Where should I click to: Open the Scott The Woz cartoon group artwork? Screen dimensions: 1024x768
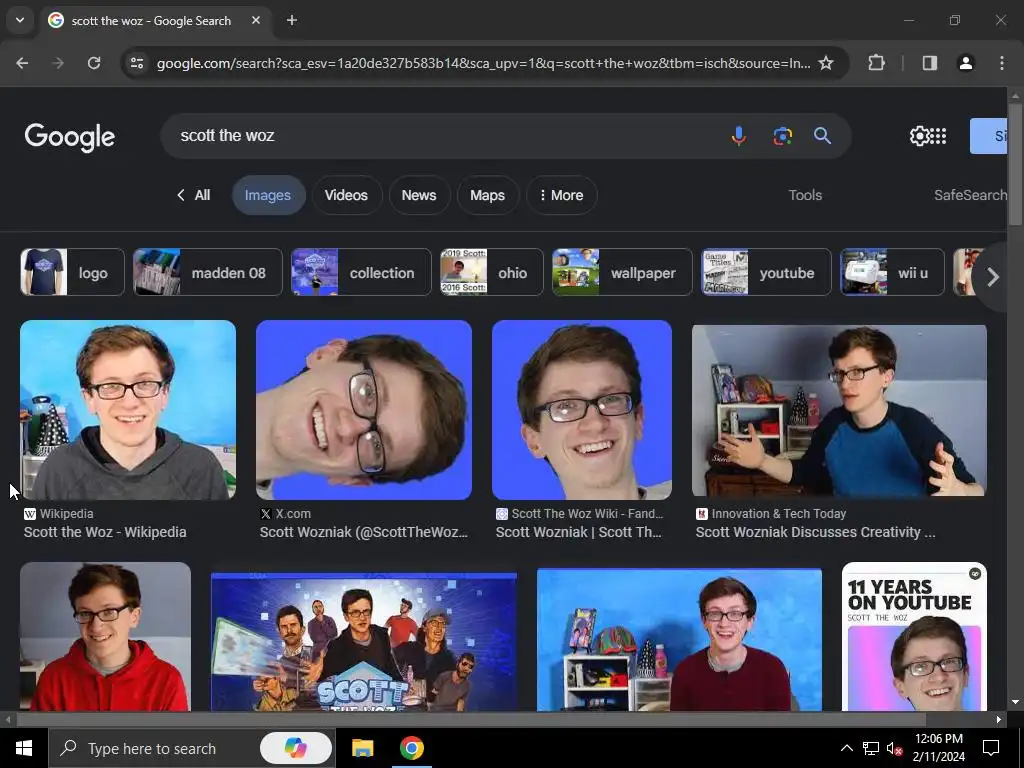[x=364, y=642]
